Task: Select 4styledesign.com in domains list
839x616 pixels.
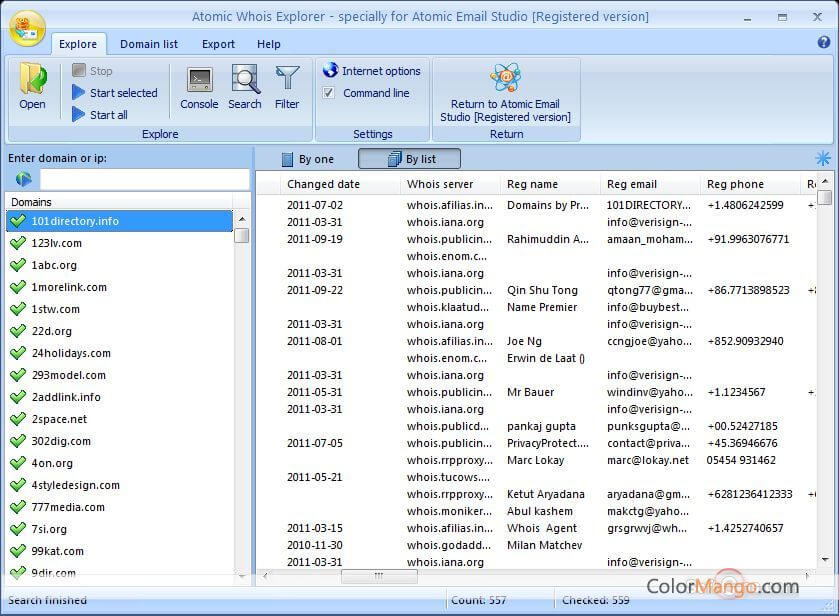Action: pyautogui.click(x=120, y=485)
